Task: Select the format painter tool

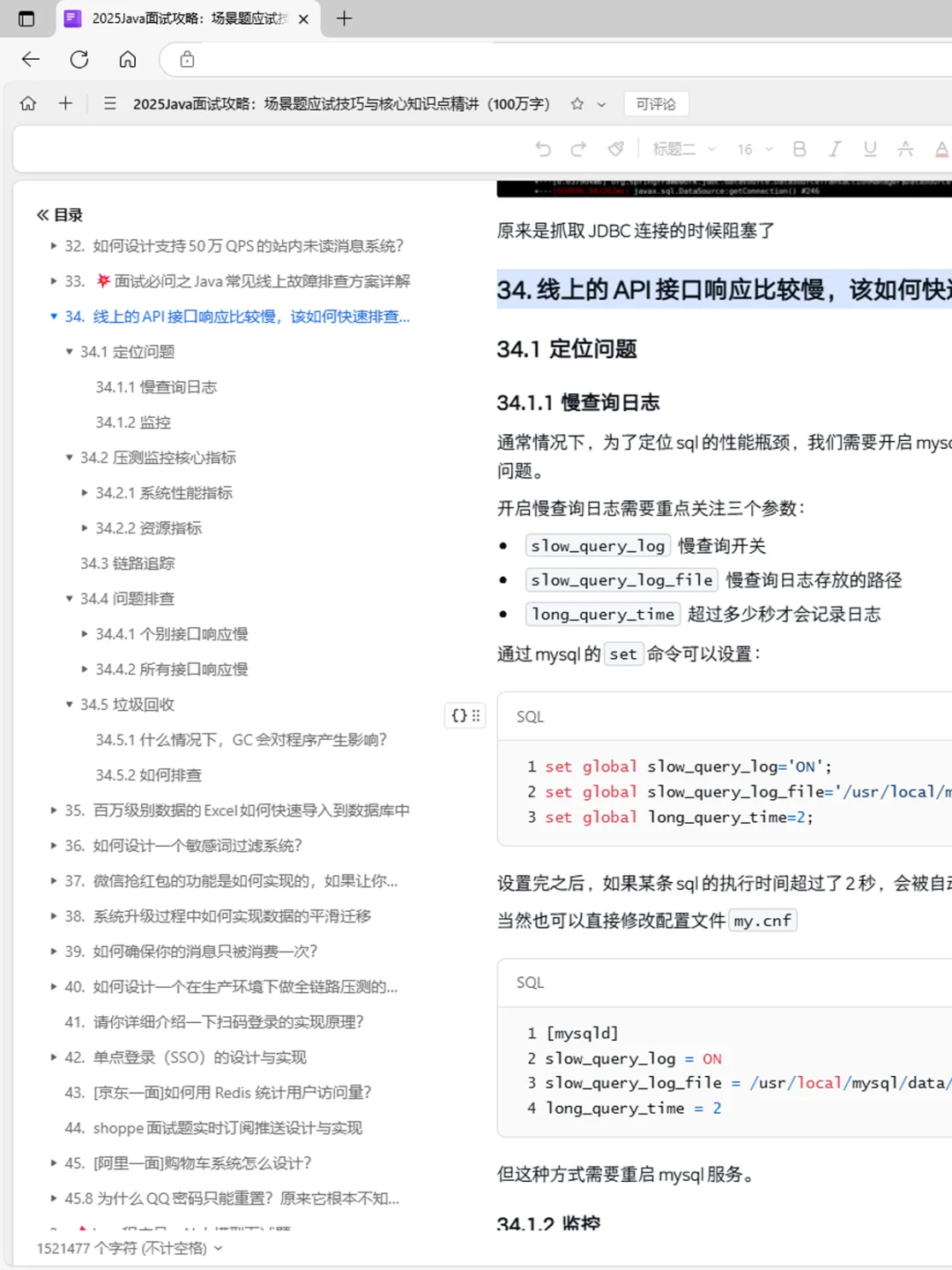Action: [616, 149]
